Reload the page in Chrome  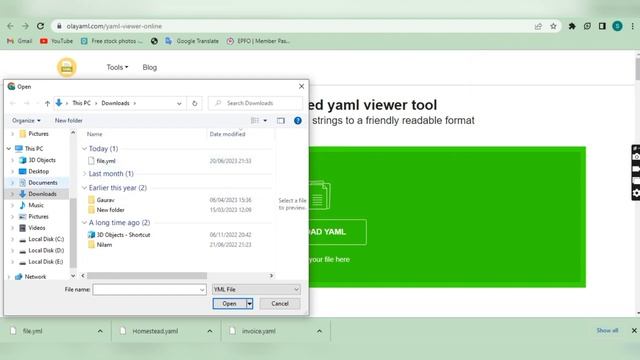[40, 26]
